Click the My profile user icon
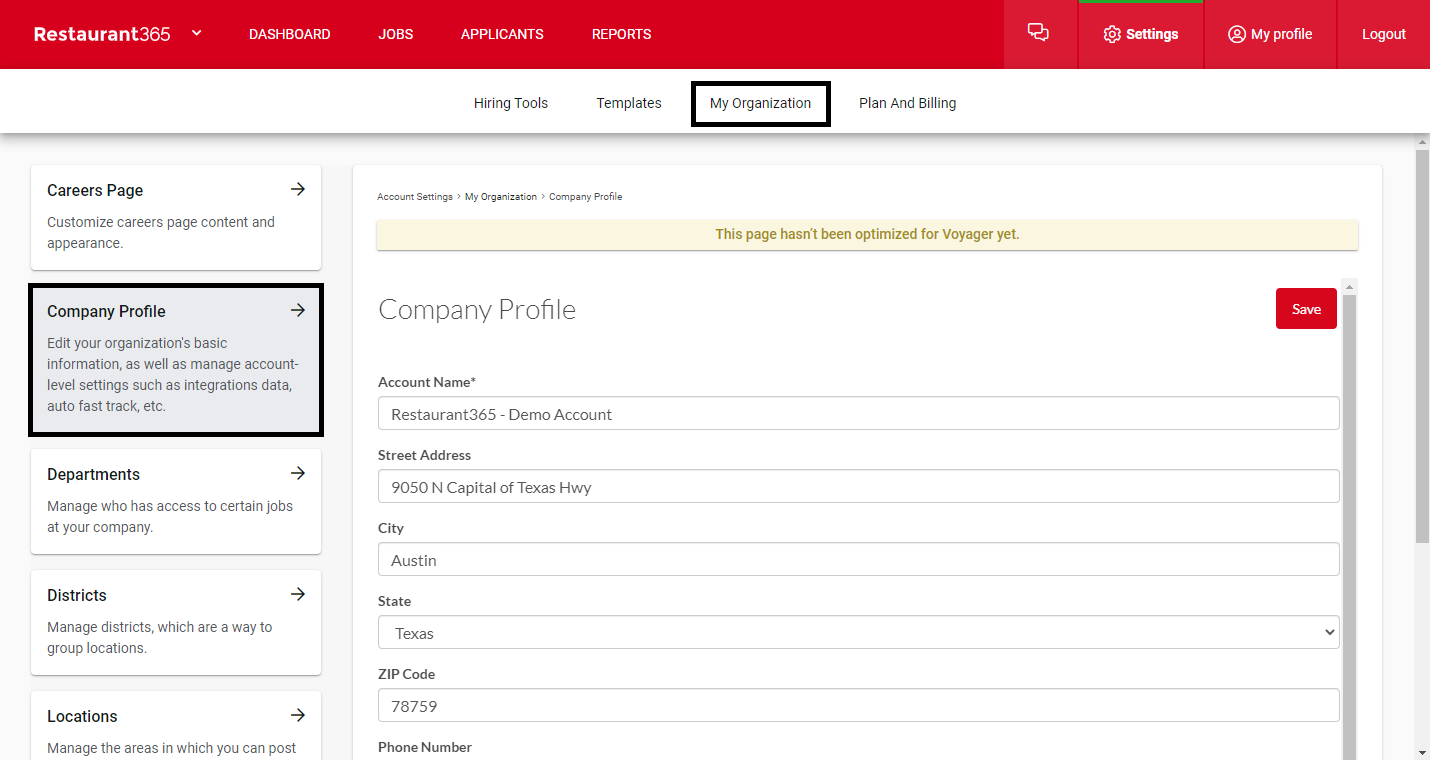Screen dimensions: 1430x760 [1237, 34]
